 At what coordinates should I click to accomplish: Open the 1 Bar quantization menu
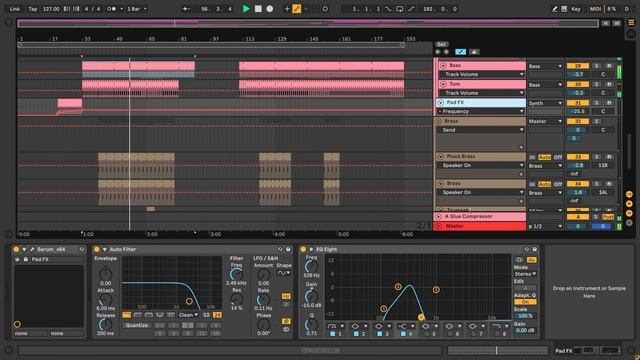coord(137,9)
